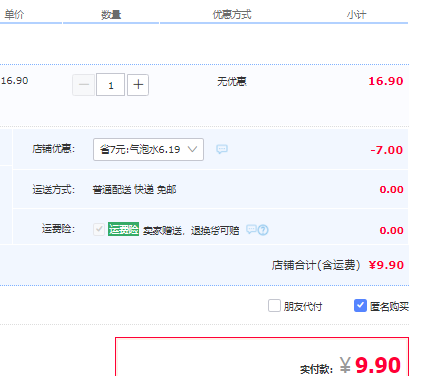Click the 店铺优惠: label
Image resolution: width=421 pixels, height=376 pixels.
[x=54, y=149]
